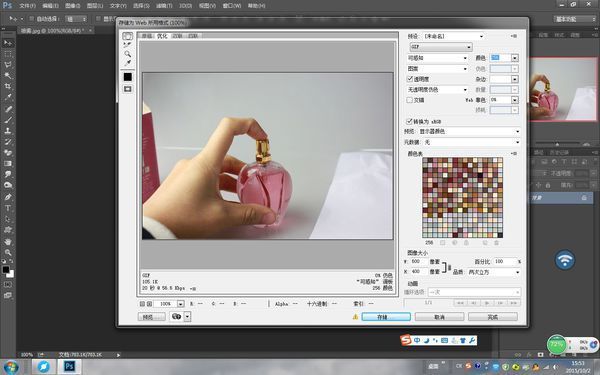Select the Rectangular Marquee tool
Image resolution: width=600 pixels, height=375 pixels.
click(x=8, y=54)
